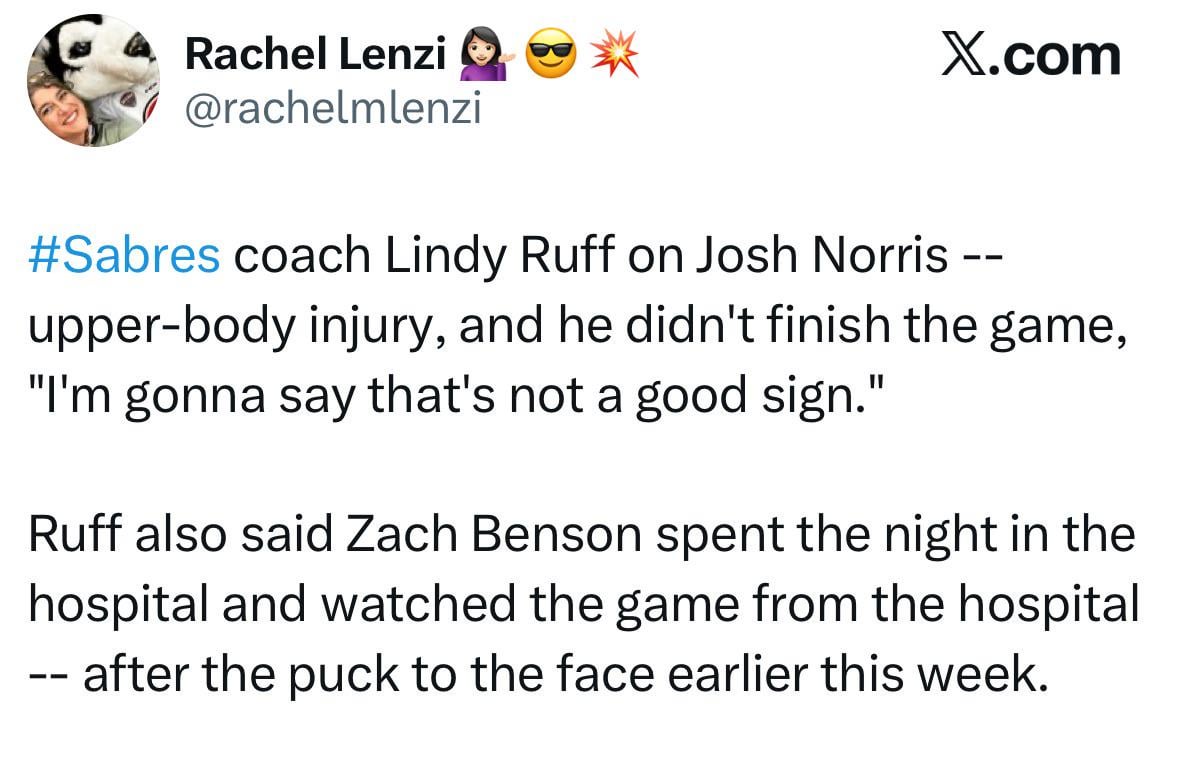This screenshot has width=1179, height=768.
Task: Open the Rachel Lenzi display name
Action: pos(315,57)
